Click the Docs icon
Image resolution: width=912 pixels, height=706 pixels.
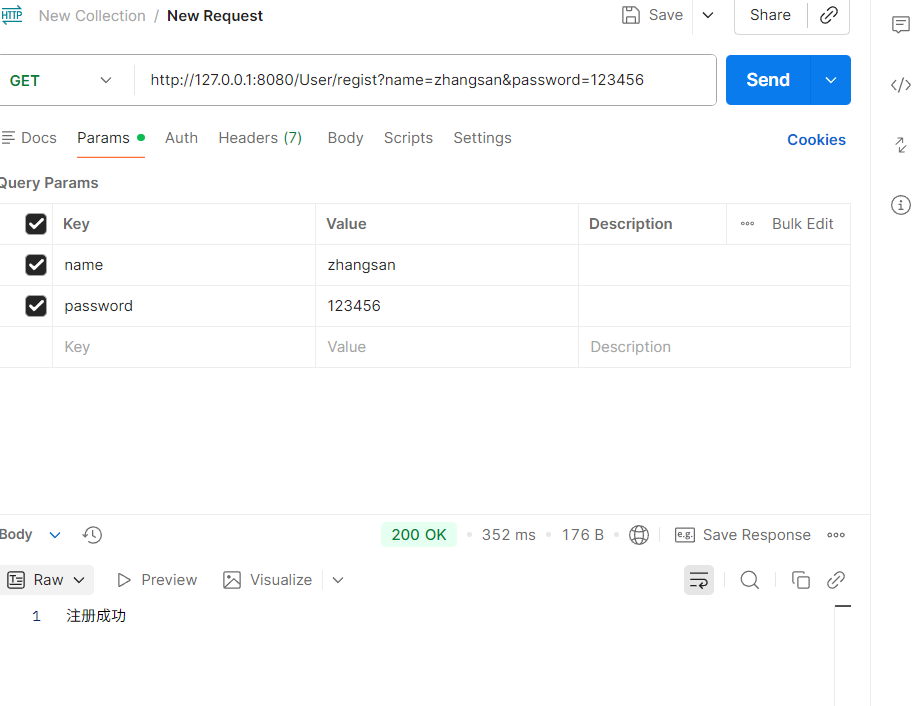pos(8,138)
